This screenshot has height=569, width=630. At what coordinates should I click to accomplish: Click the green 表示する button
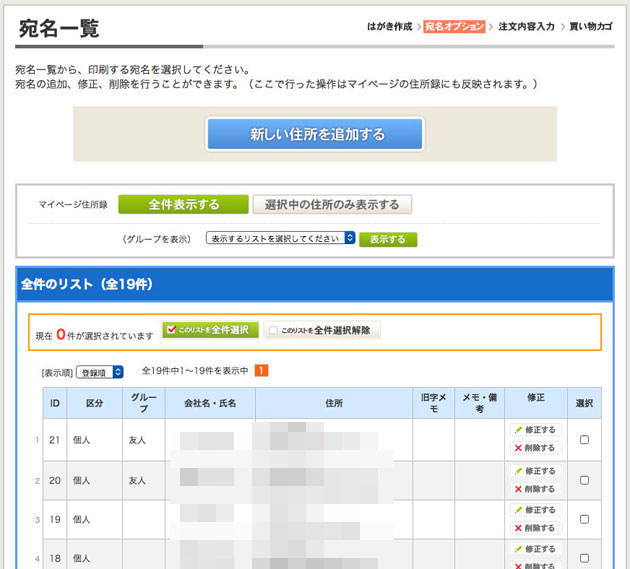click(x=388, y=239)
